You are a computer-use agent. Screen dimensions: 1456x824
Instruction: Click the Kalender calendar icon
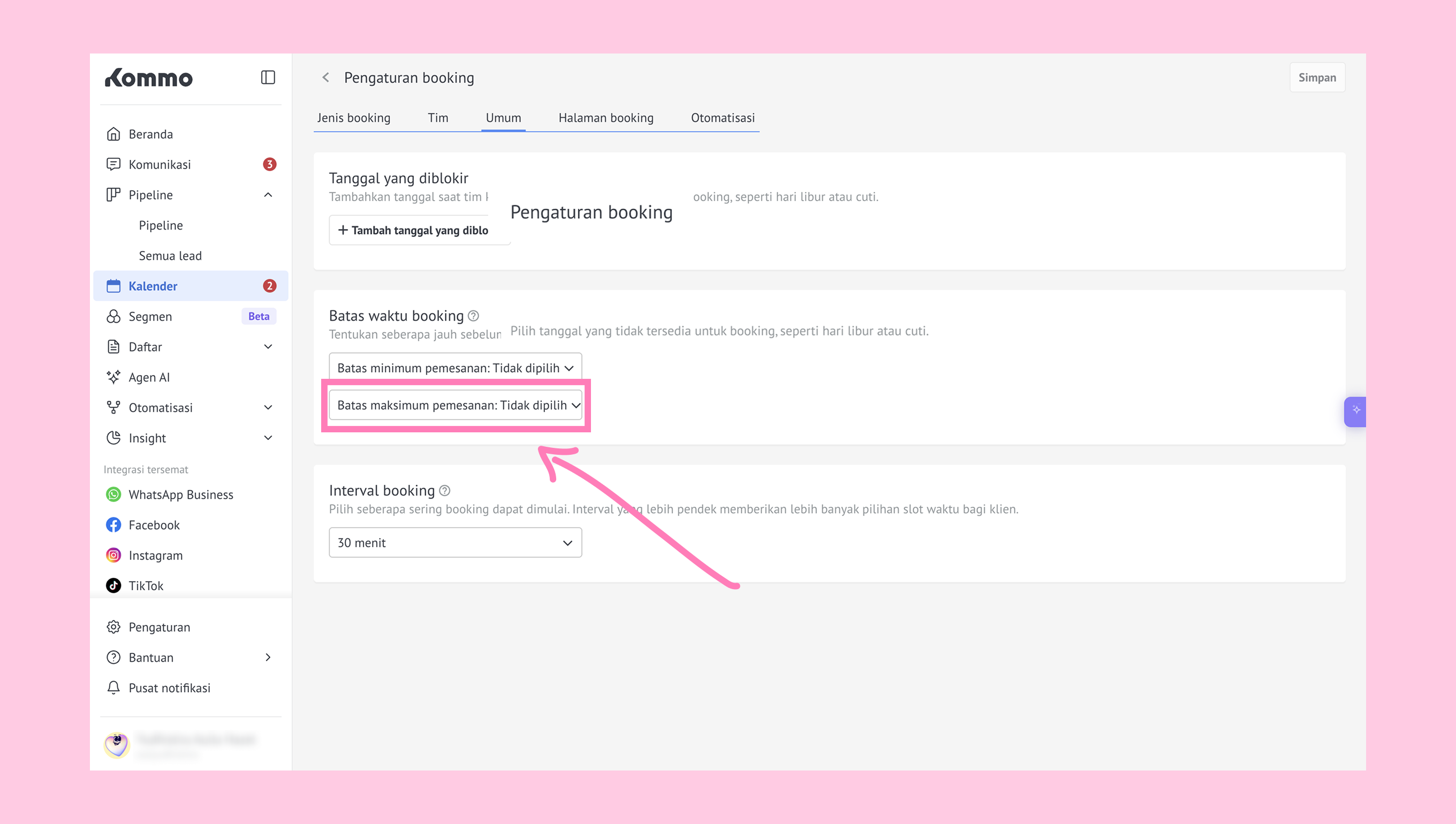click(x=113, y=286)
